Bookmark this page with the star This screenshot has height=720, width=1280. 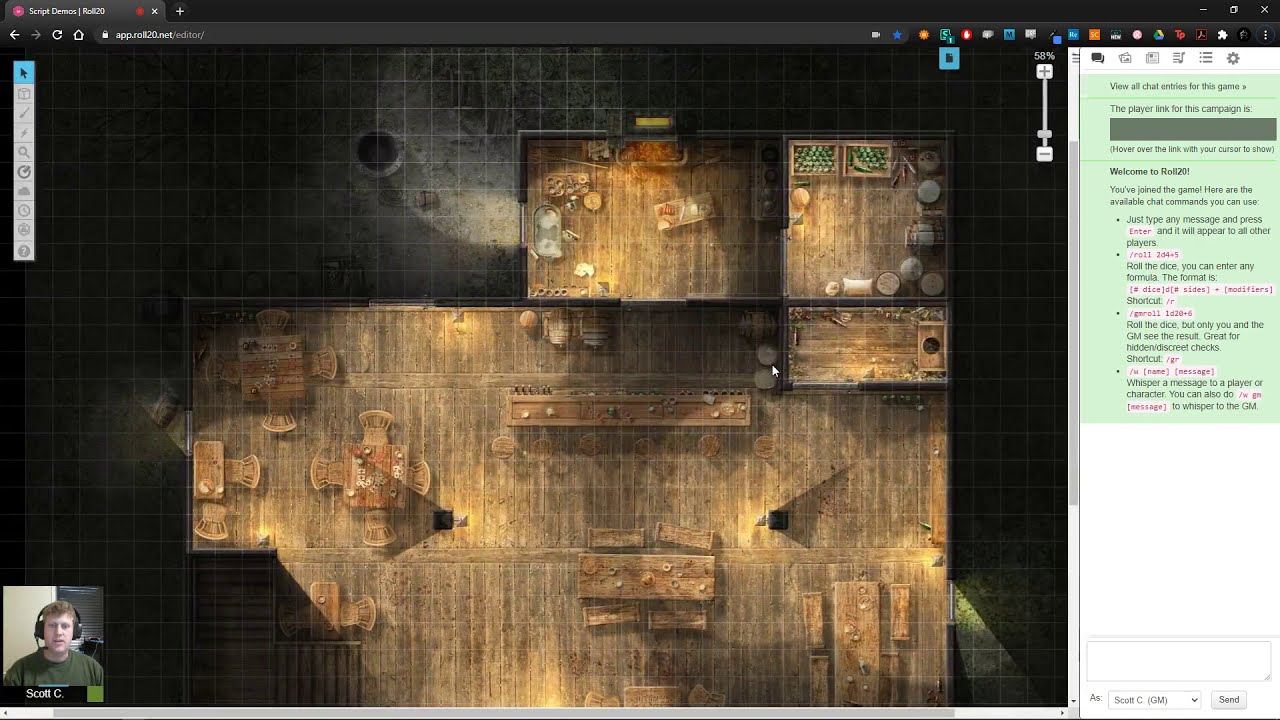pos(897,35)
